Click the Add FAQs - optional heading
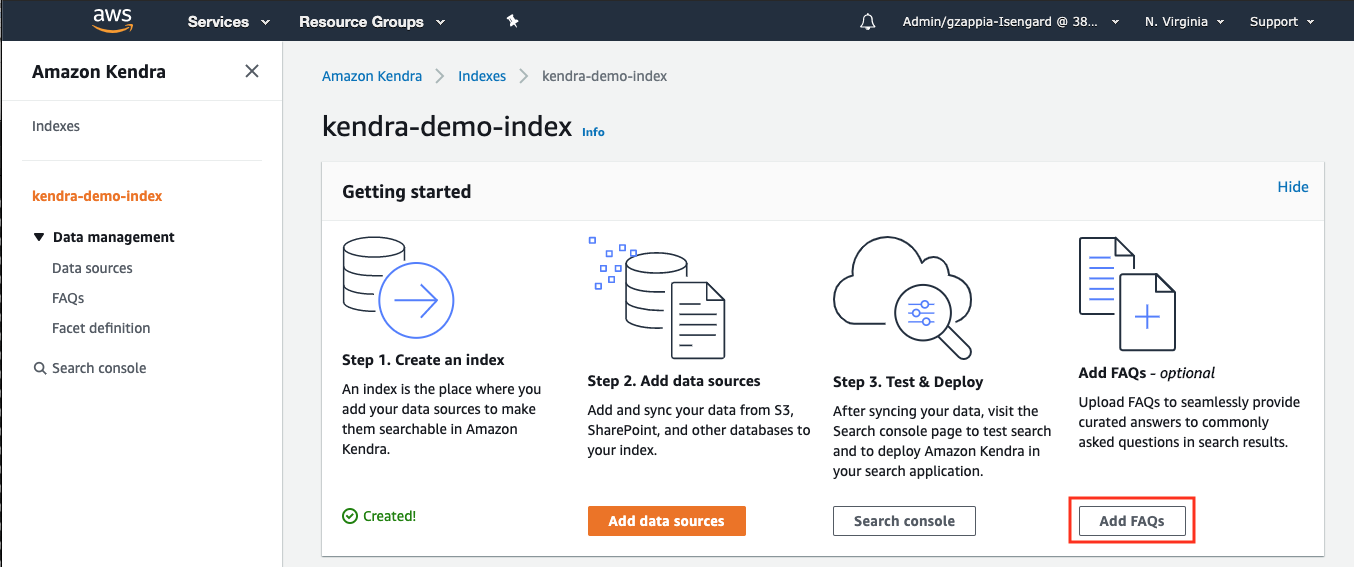 1147,373
